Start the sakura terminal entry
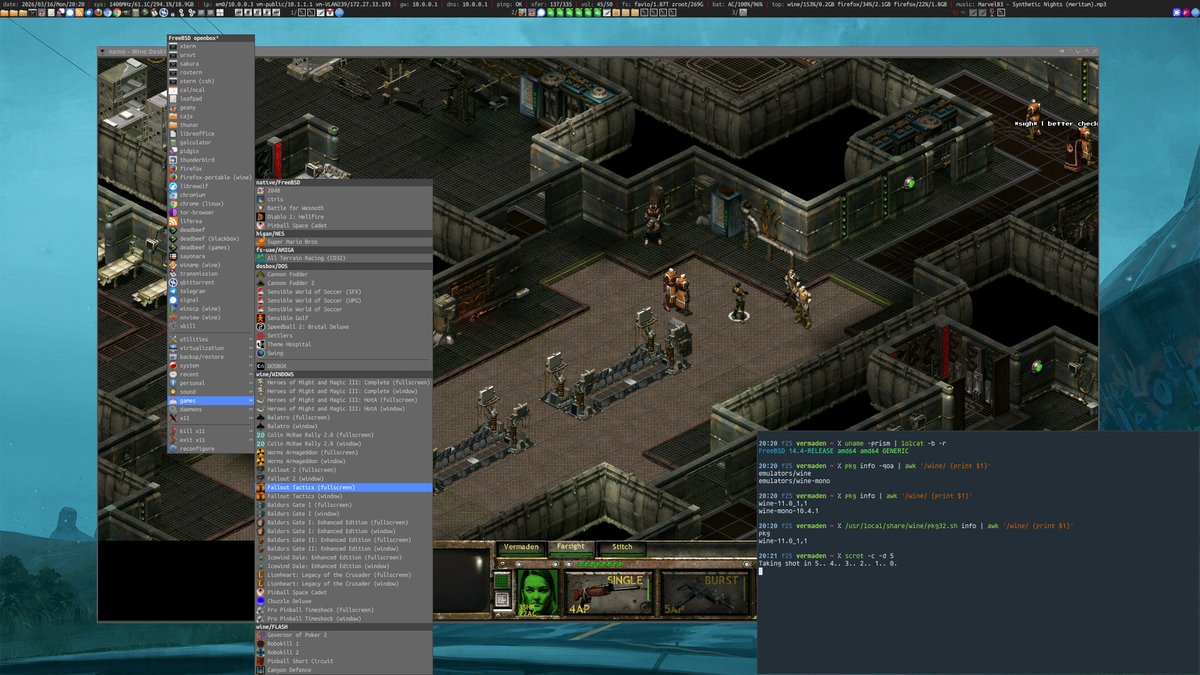Image resolution: width=1200 pixels, height=675 pixels. point(211,63)
